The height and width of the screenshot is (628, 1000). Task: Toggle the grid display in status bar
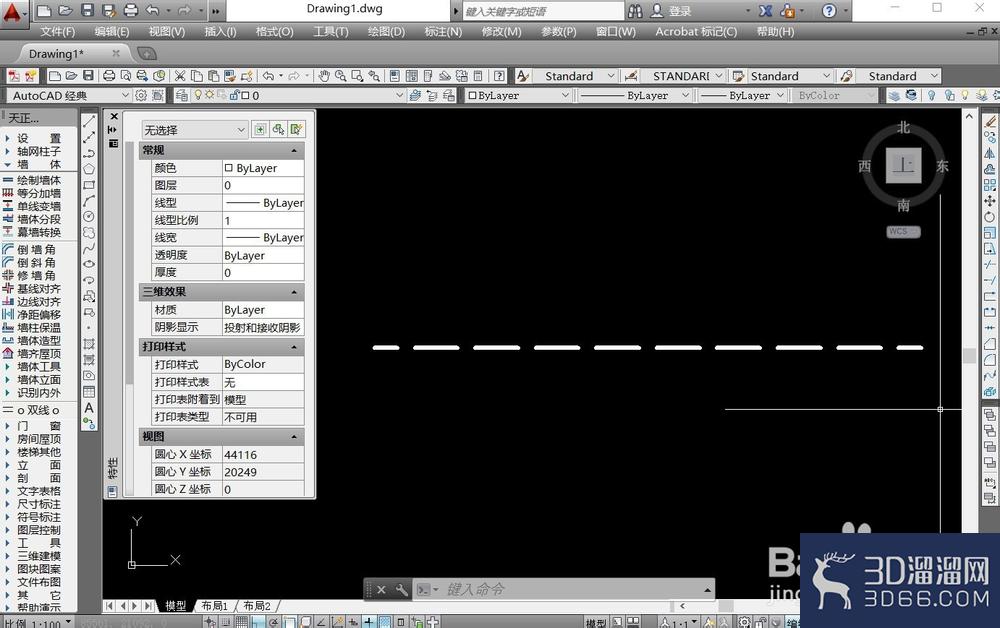tap(242, 622)
